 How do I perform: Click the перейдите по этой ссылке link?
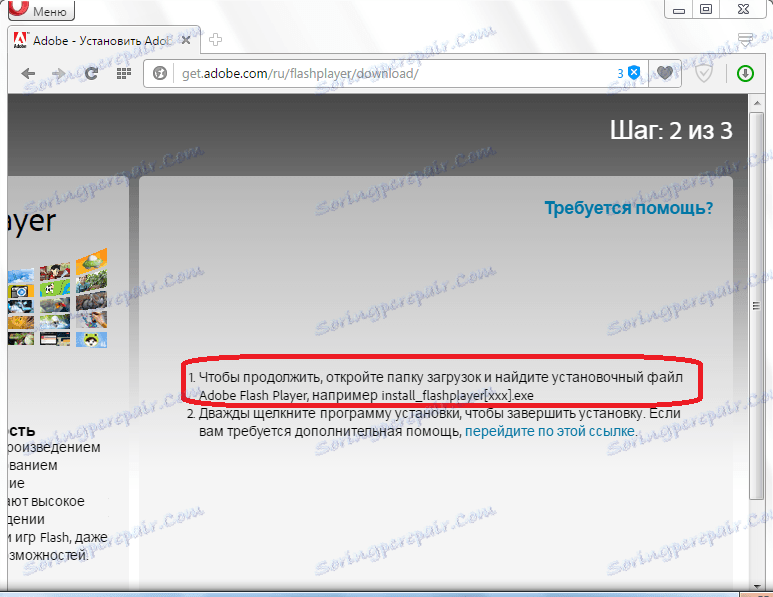click(x=550, y=431)
